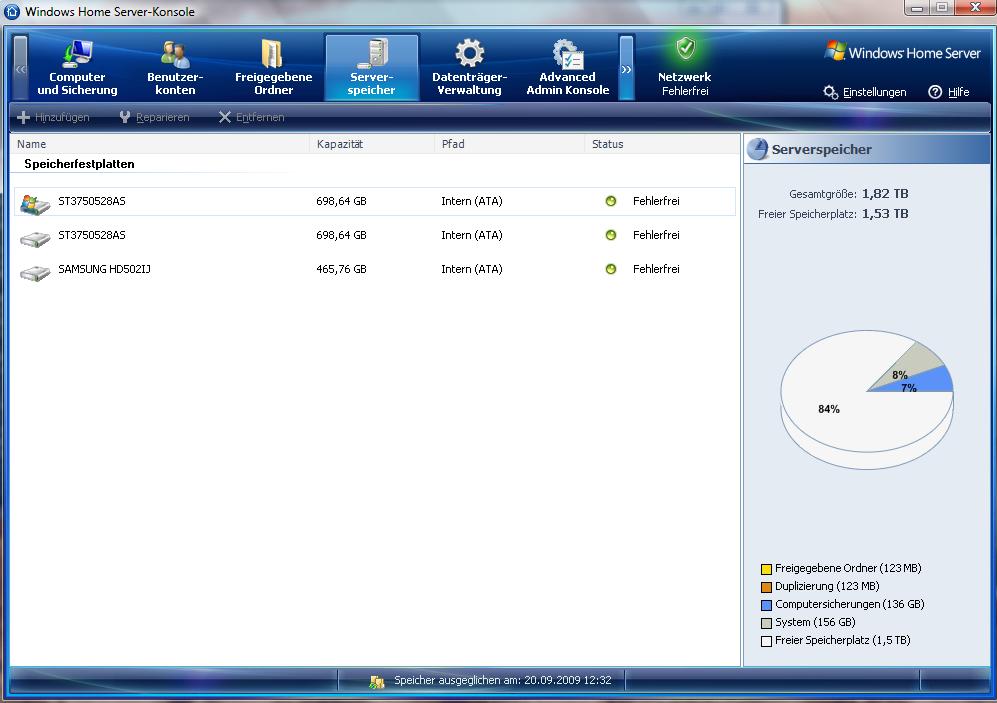
Task: Click the blue Computersicherungen legend swatch
Action: pos(767,605)
